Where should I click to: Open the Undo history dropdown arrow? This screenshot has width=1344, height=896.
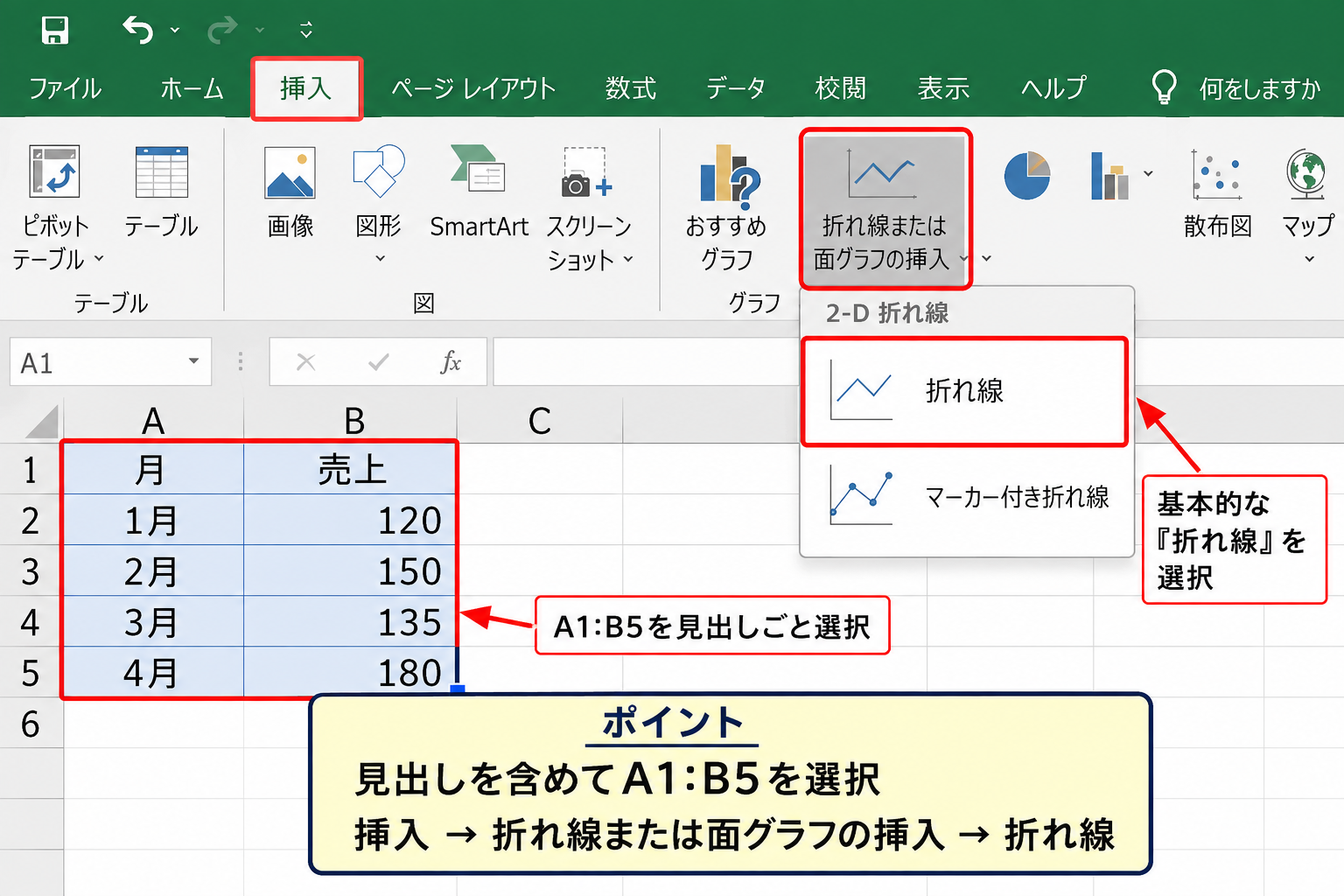pyautogui.click(x=175, y=31)
